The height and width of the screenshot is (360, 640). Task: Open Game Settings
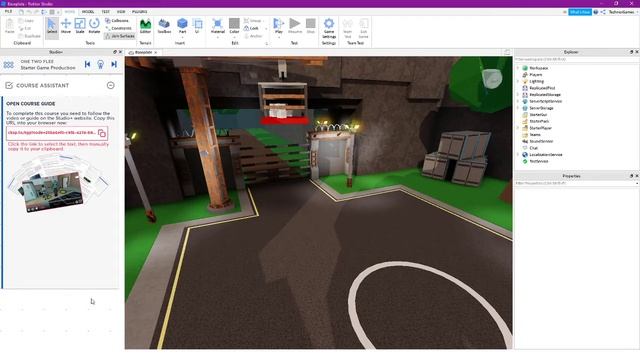(x=329, y=28)
